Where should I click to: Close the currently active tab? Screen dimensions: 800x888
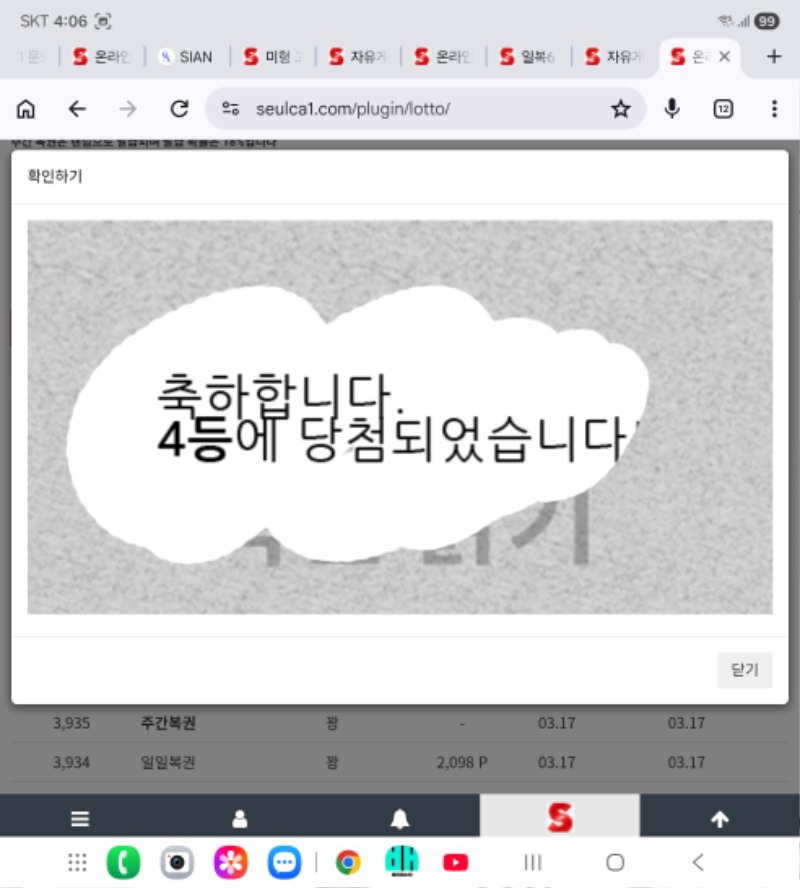[x=725, y=57]
